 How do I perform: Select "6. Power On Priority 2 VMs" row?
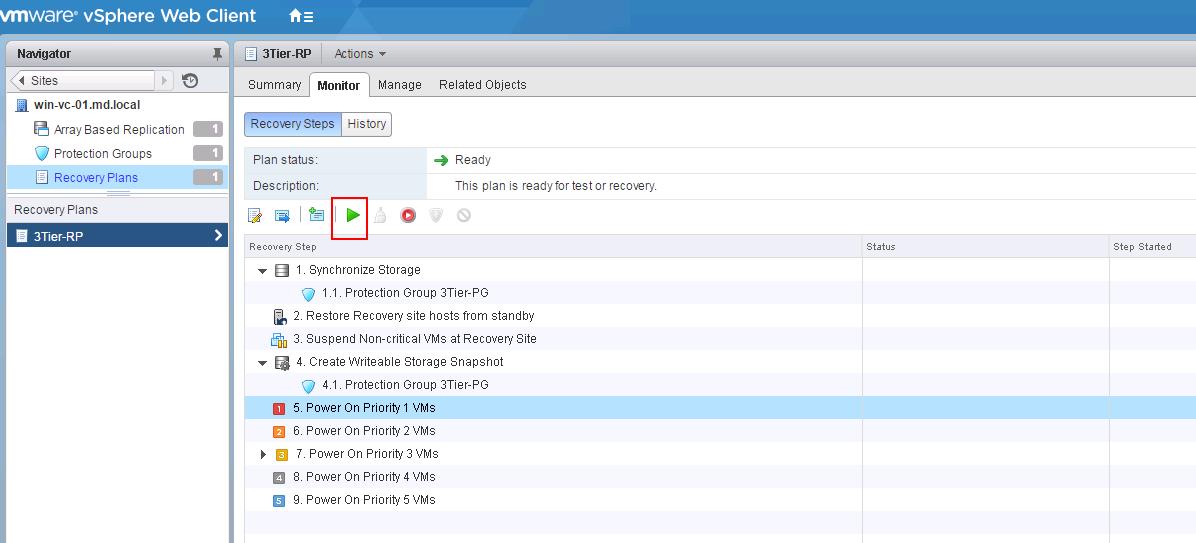click(720, 431)
